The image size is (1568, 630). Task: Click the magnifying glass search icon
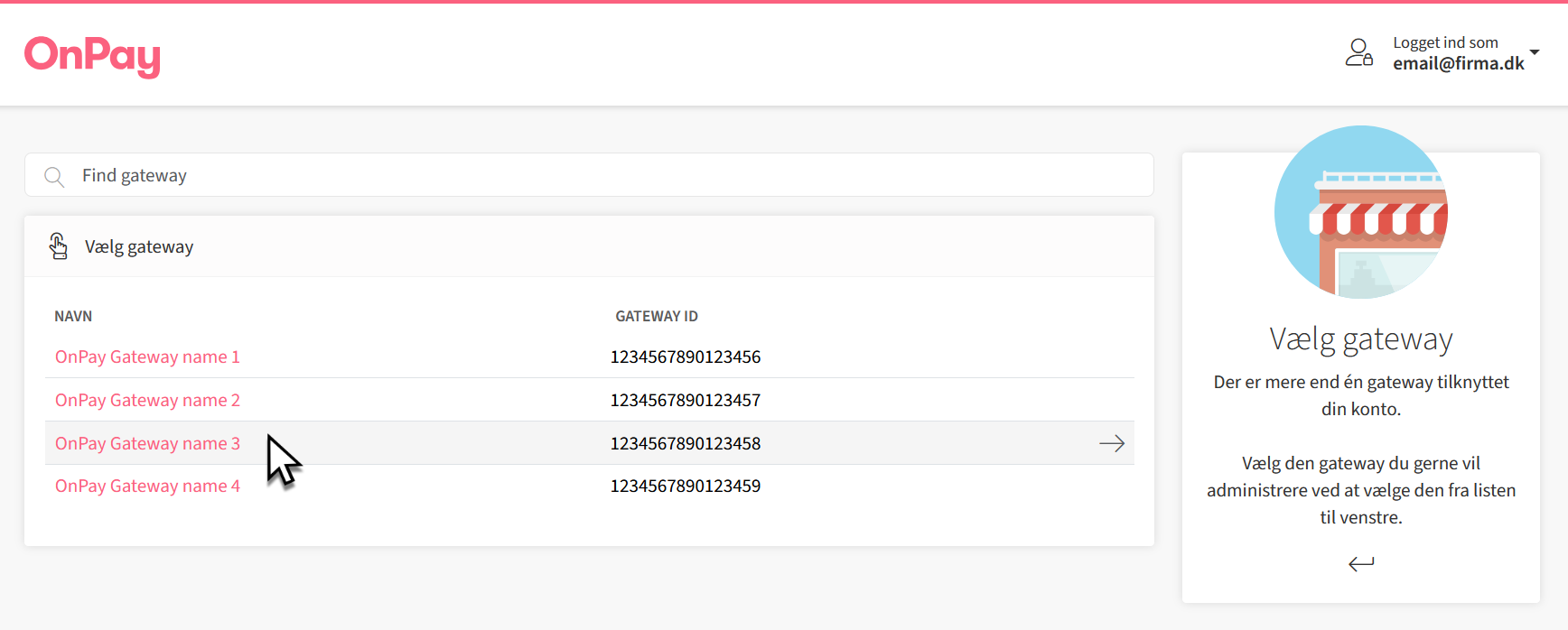(54, 177)
